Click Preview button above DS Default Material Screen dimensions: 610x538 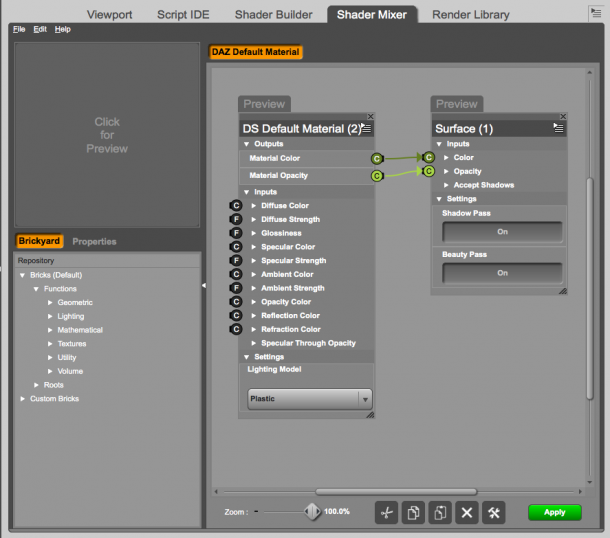pos(264,104)
